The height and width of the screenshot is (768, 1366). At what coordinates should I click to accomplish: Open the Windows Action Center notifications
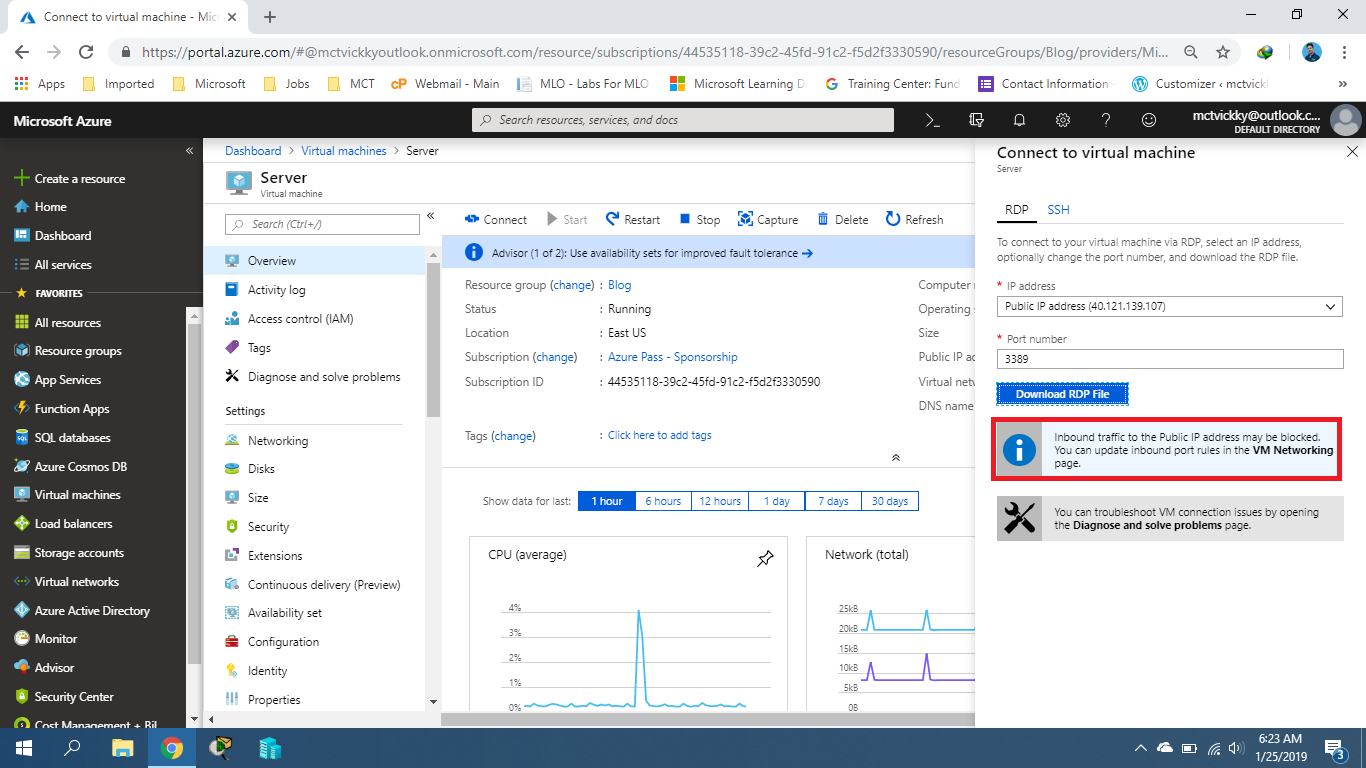1335,748
